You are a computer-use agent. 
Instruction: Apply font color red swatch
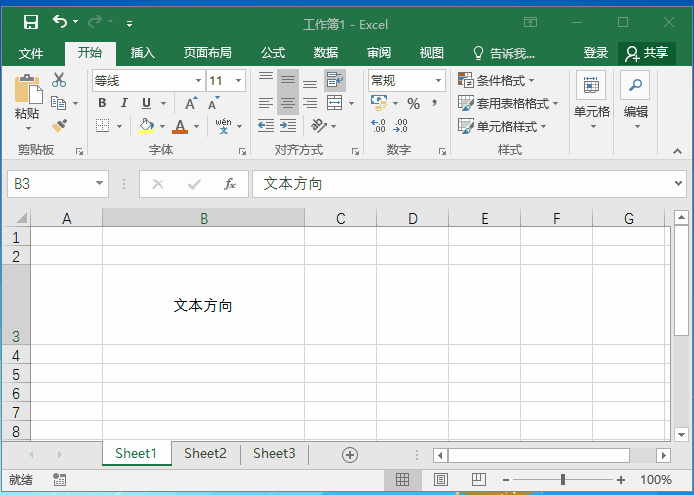180,126
